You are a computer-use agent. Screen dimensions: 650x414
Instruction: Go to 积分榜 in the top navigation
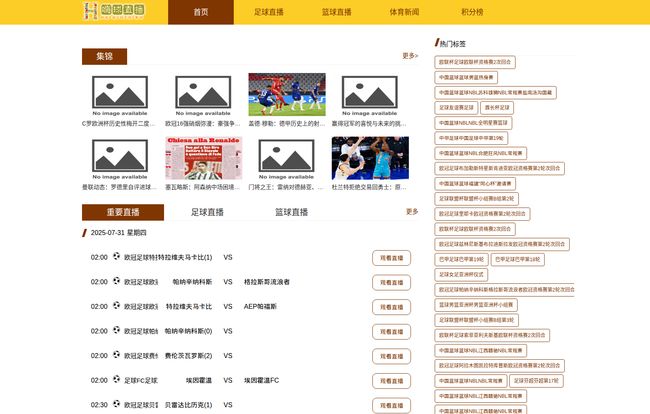472,12
